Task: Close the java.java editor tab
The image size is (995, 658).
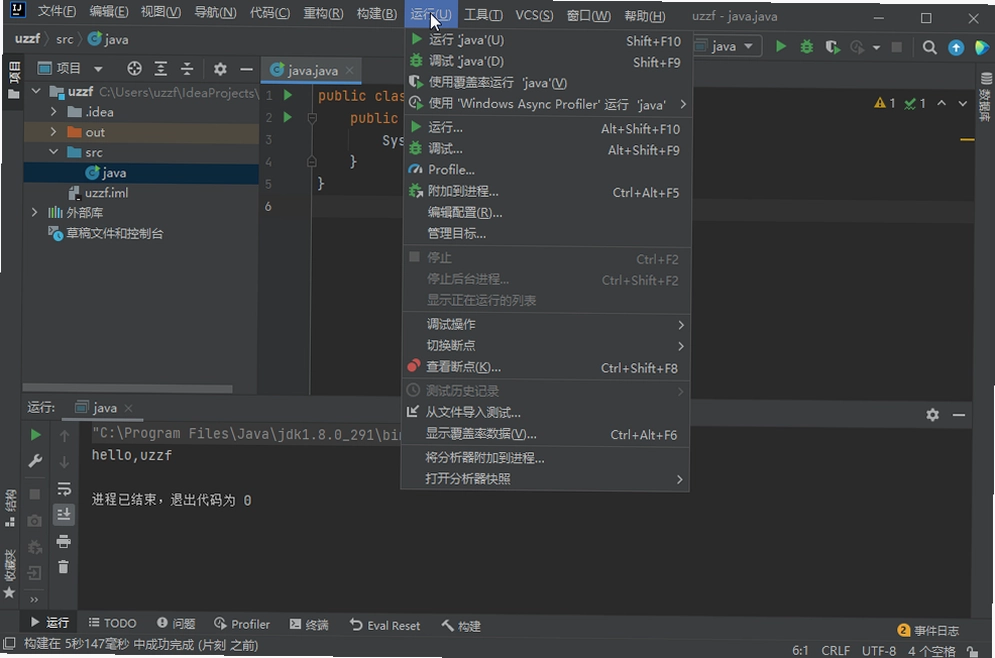Action: pyautogui.click(x=350, y=70)
